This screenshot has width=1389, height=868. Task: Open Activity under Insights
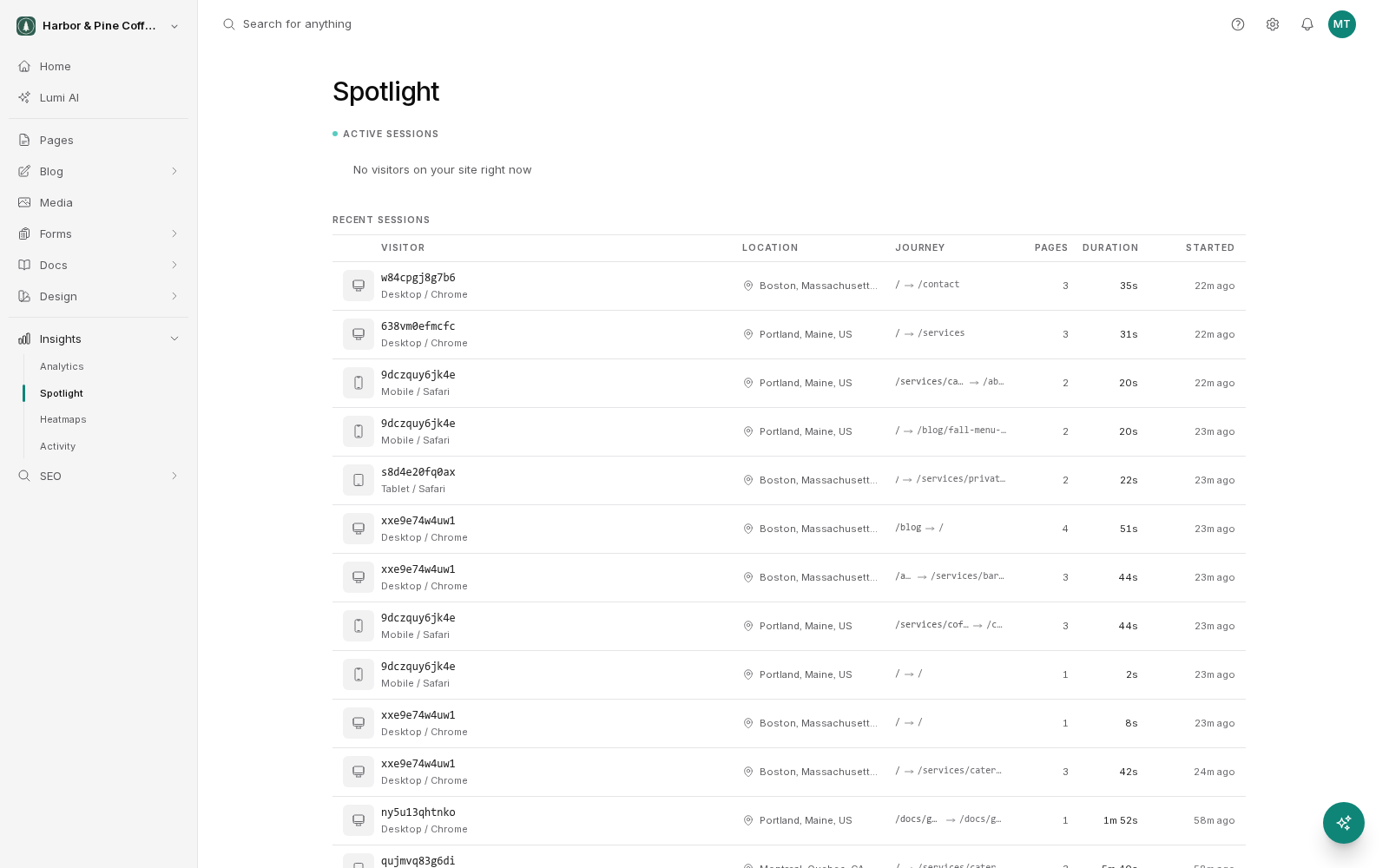[x=58, y=446]
